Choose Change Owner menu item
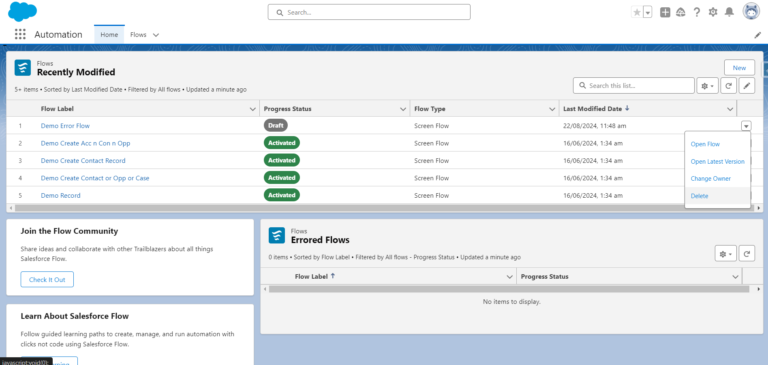The width and height of the screenshot is (768, 365). point(710,179)
